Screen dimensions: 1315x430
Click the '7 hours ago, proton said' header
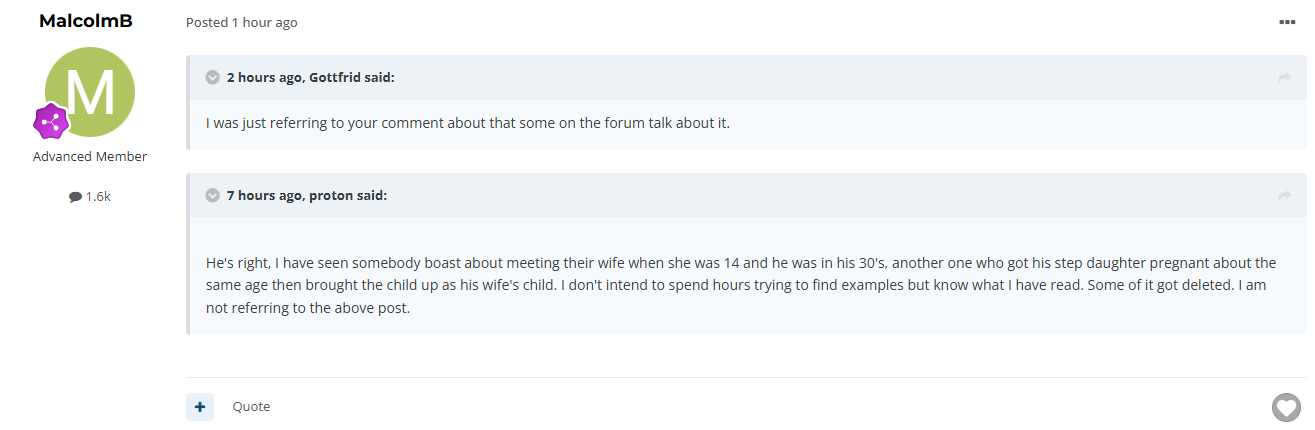click(307, 196)
